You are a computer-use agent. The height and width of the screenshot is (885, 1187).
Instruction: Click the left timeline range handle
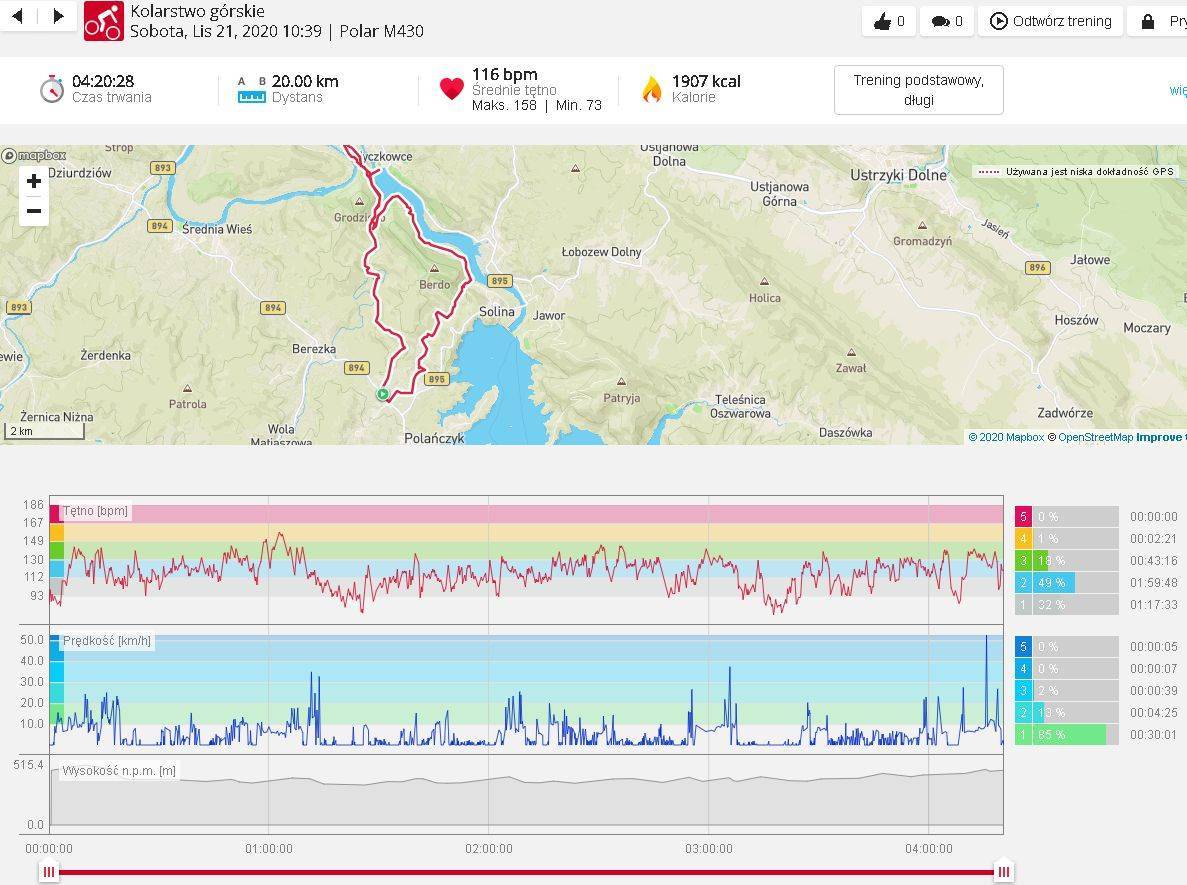click(x=49, y=872)
